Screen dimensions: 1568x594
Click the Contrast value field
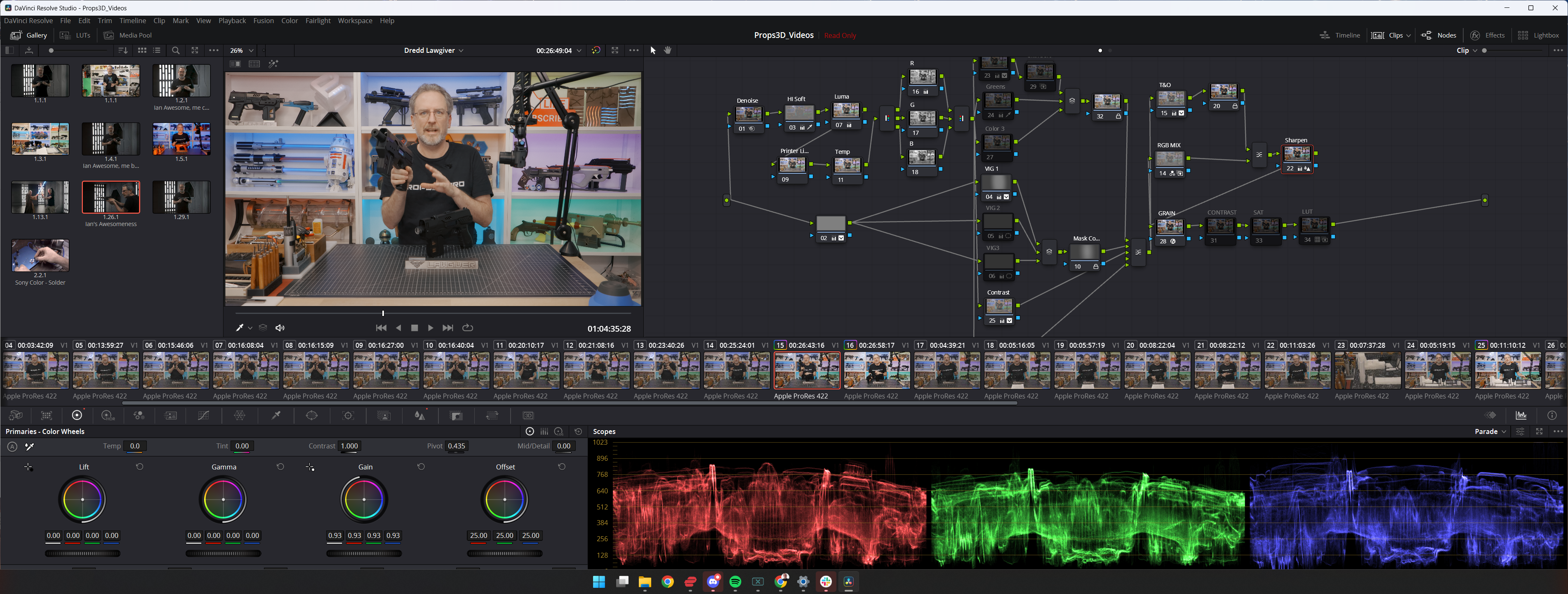[x=349, y=446]
